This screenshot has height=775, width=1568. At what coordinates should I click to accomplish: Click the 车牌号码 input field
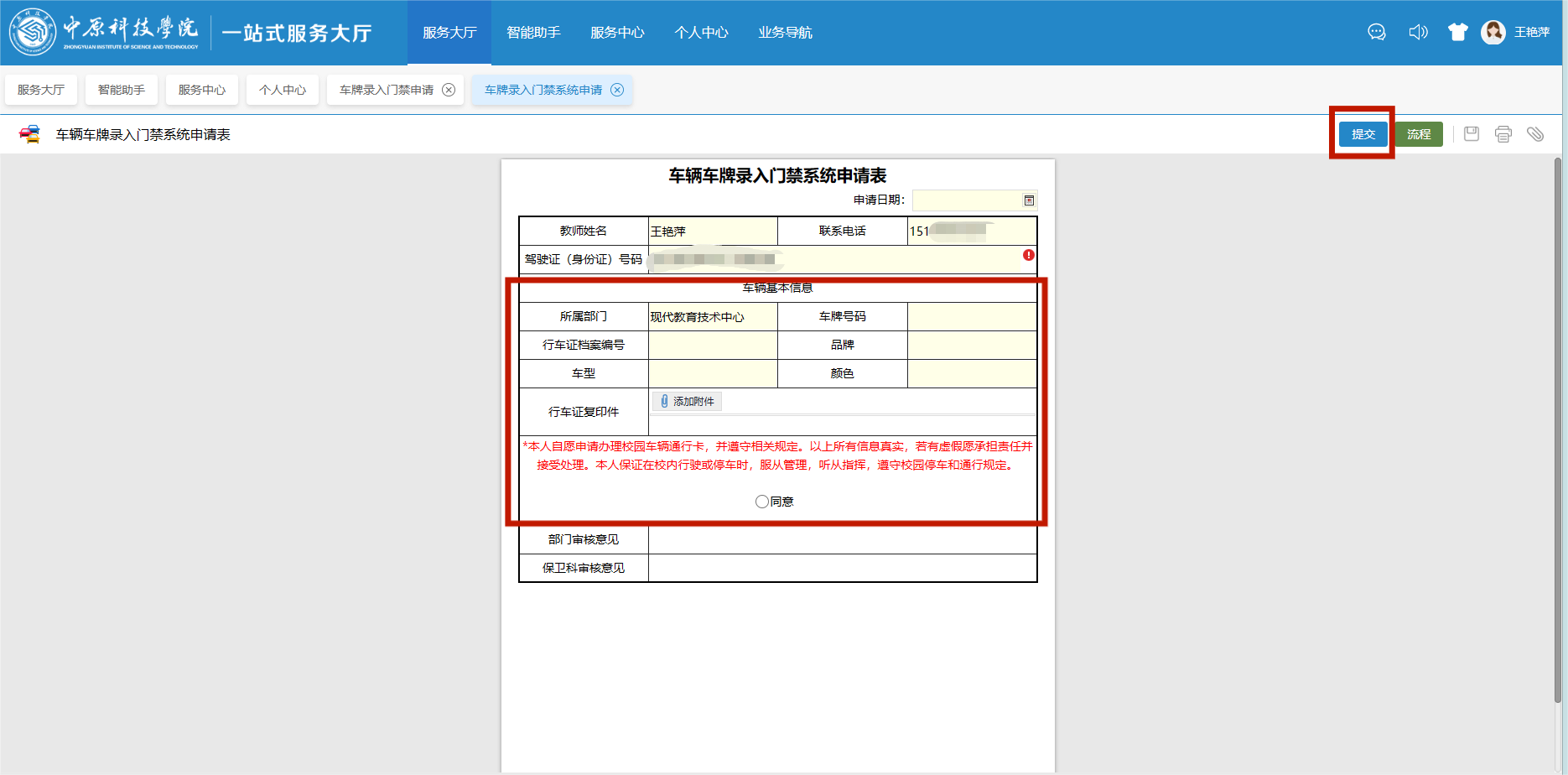click(972, 317)
